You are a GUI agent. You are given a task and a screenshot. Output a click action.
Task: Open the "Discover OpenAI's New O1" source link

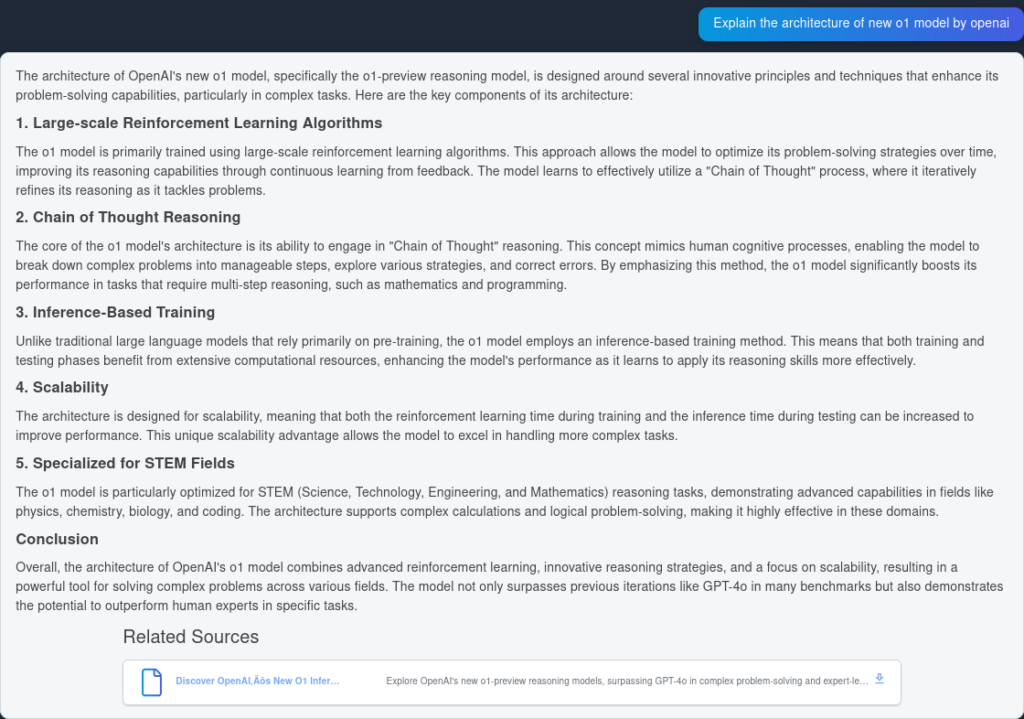258,681
